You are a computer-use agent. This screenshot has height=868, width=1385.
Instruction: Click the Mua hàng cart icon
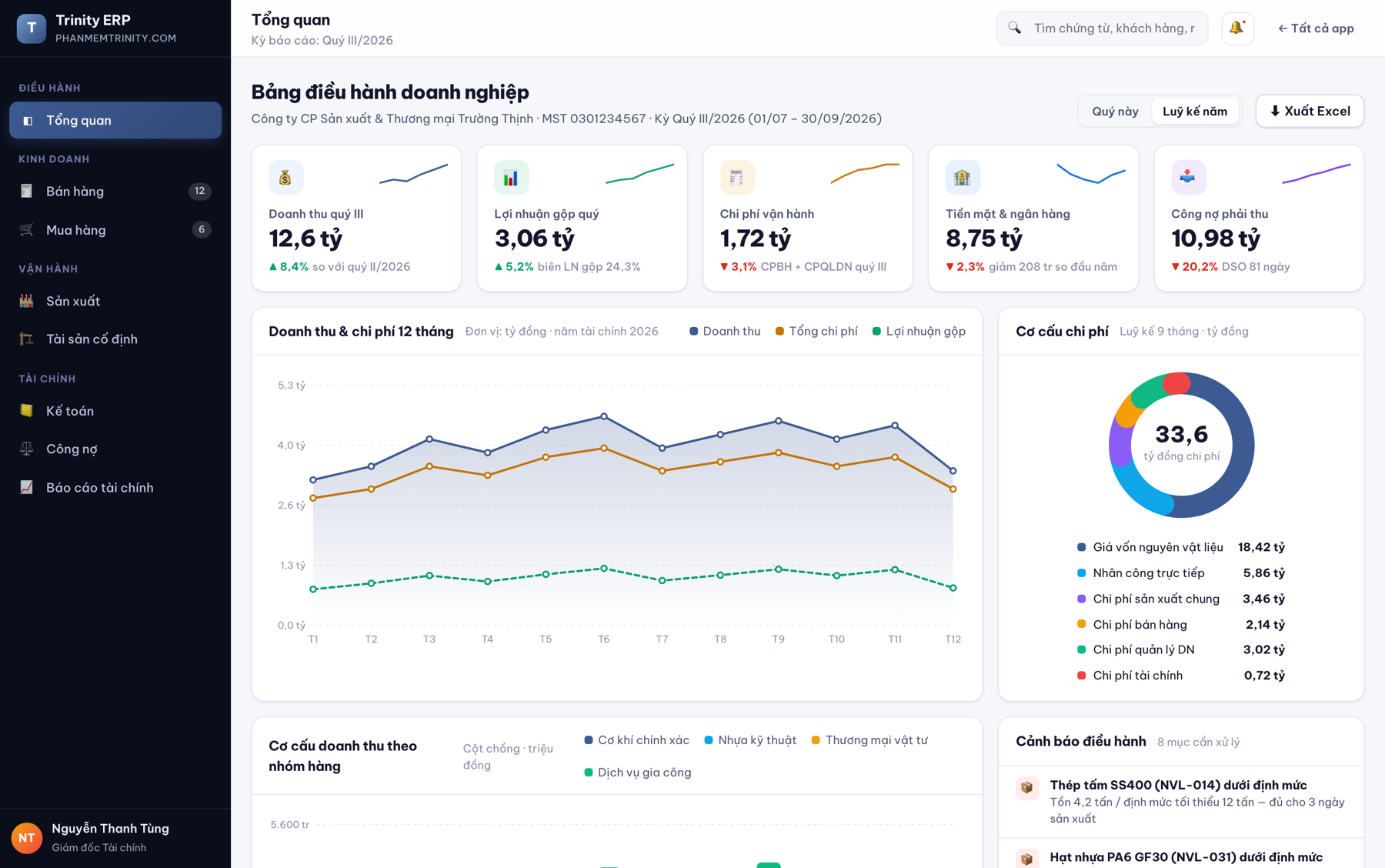click(26, 229)
